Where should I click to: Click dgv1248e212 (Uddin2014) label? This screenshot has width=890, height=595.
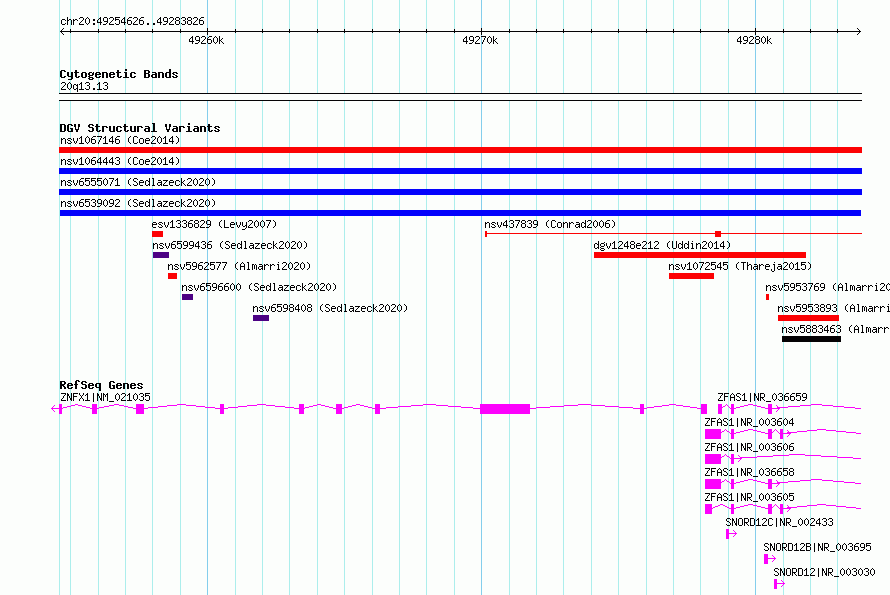(662, 245)
